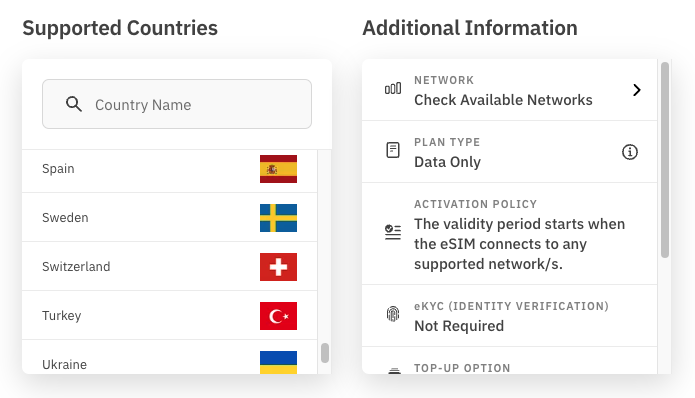Select Switzerland in the countries list
The height and width of the screenshot is (398, 695).
point(169,266)
